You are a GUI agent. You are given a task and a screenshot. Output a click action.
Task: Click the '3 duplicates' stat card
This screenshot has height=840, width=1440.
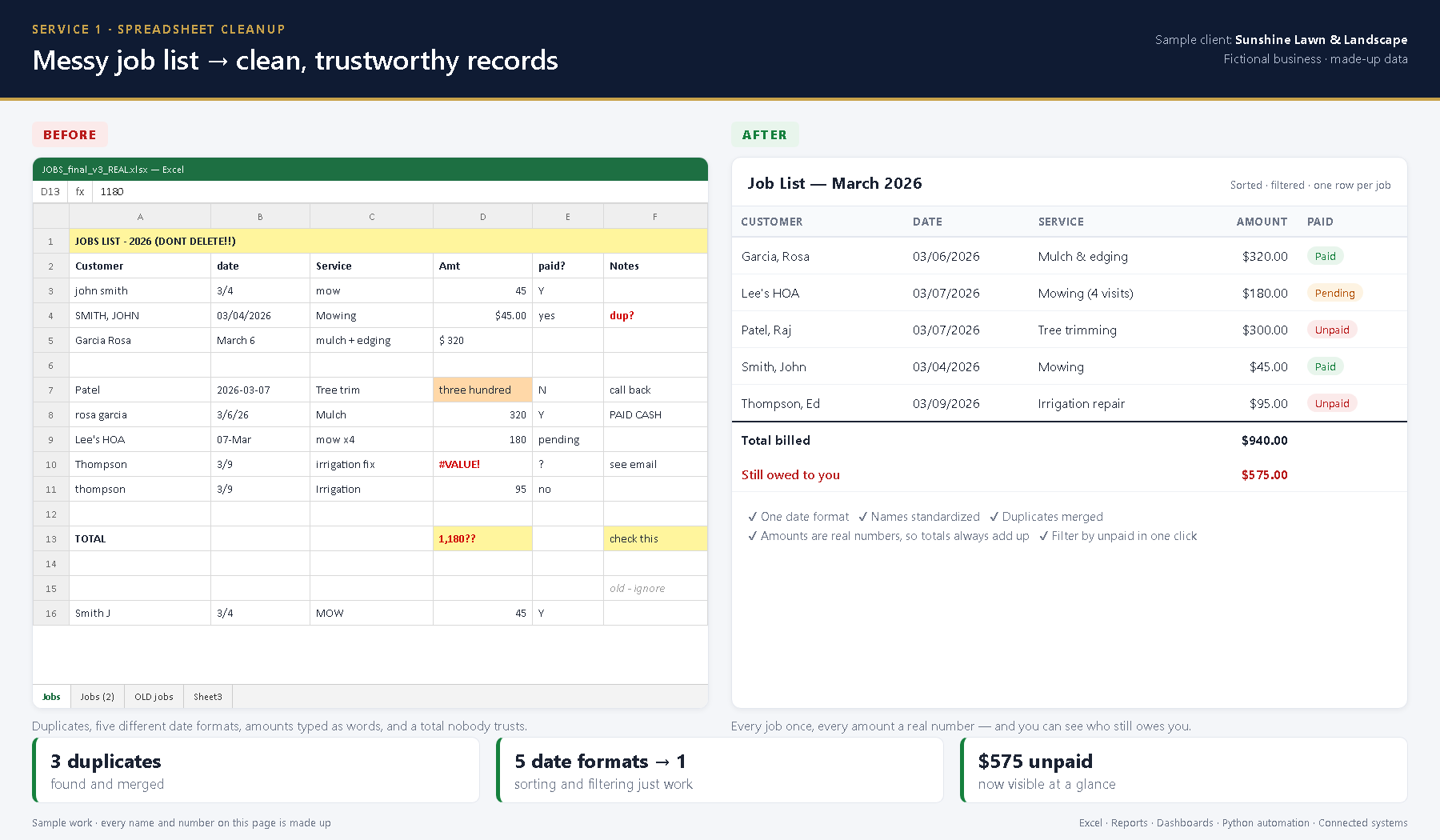(256, 770)
